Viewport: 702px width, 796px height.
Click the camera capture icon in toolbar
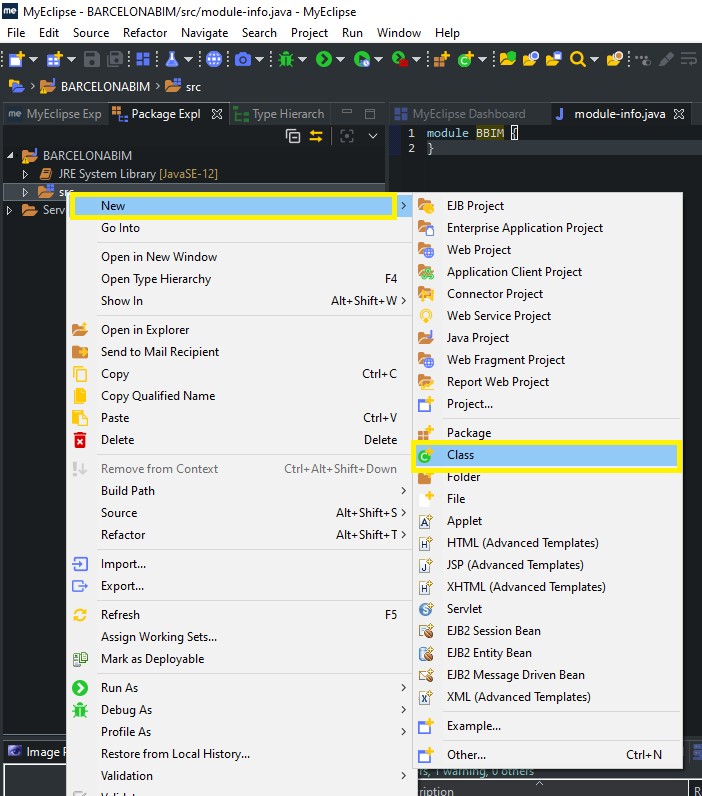[242, 59]
